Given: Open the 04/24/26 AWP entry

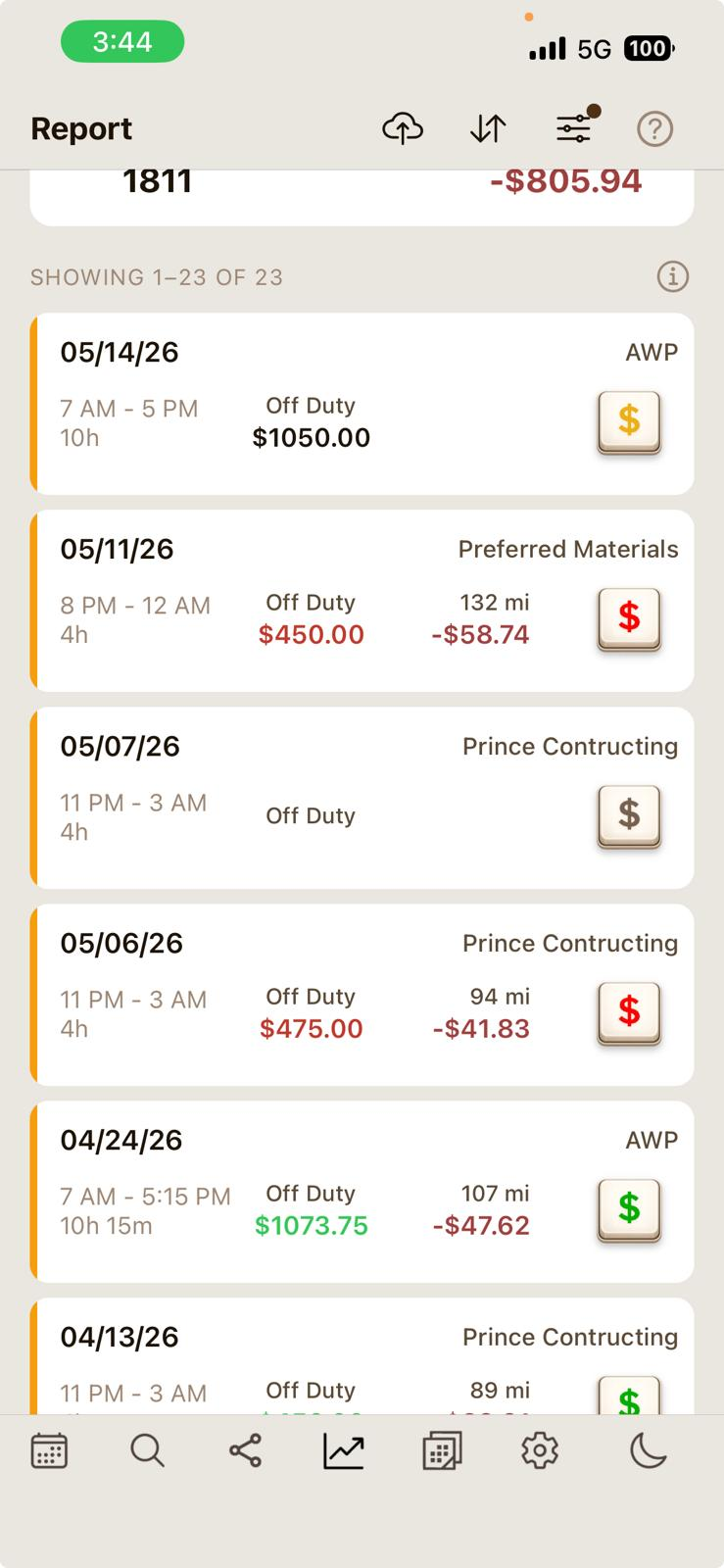Looking at the screenshot, I should (362, 1192).
